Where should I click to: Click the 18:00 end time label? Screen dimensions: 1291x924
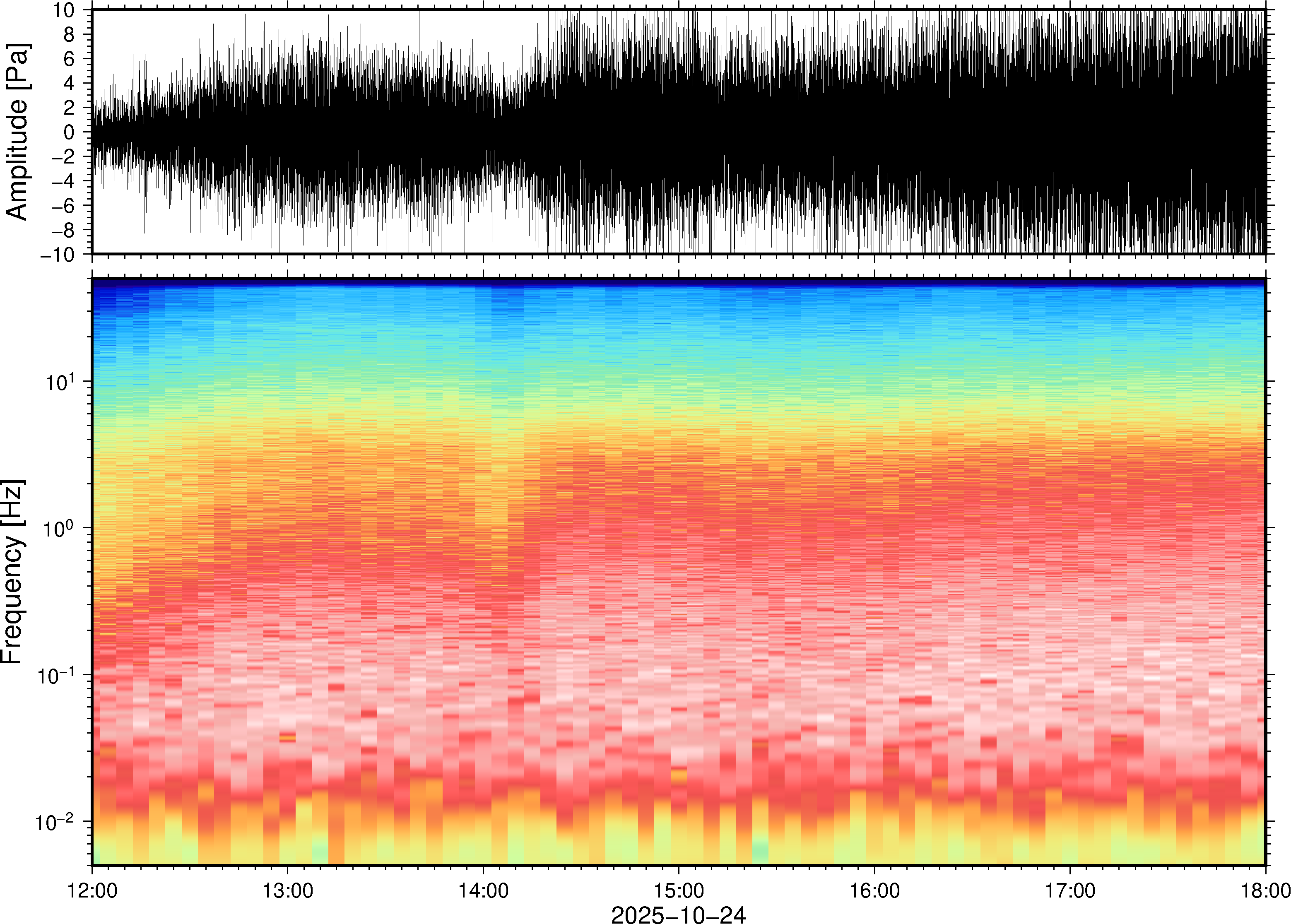tap(1265, 890)
